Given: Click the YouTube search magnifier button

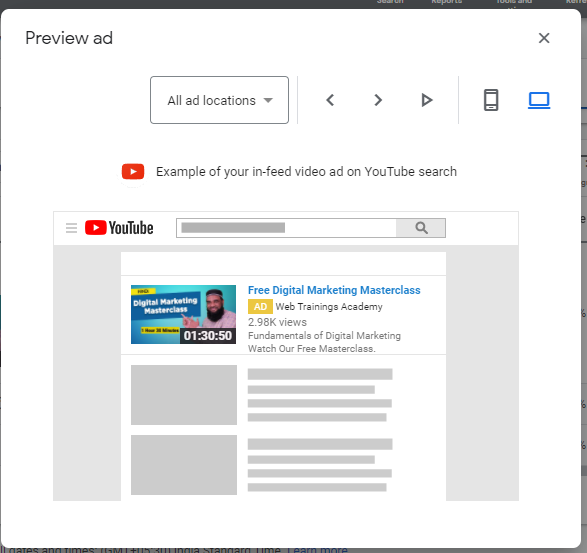Looking at the screenshot, I should [421, 228].
